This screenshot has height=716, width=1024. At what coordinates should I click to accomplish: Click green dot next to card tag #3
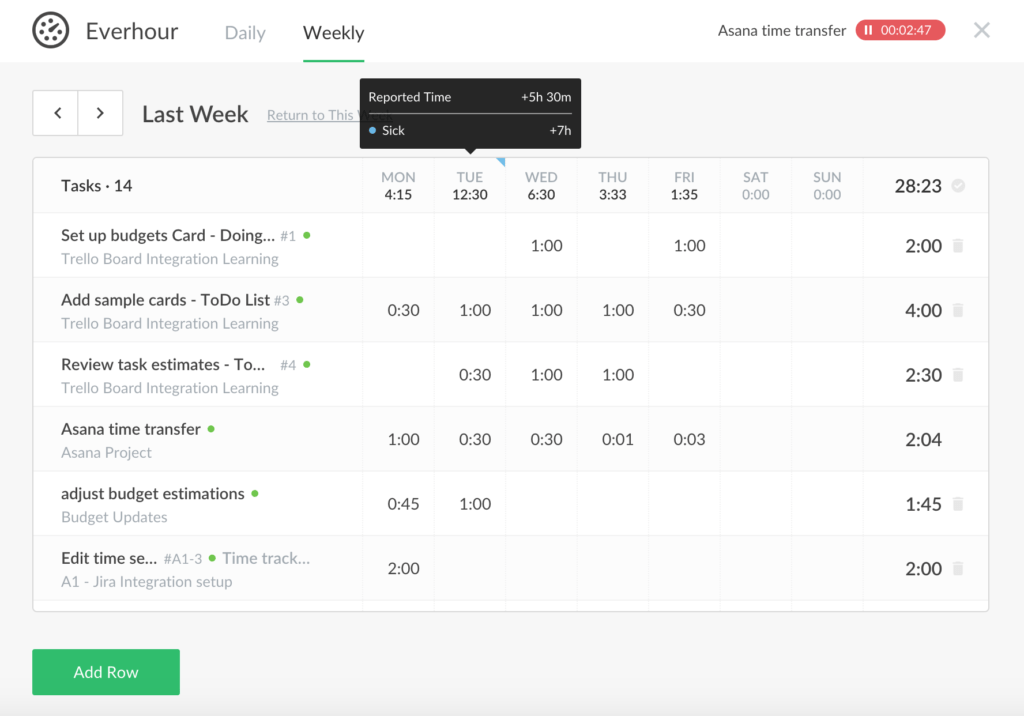tap(300, 300)
